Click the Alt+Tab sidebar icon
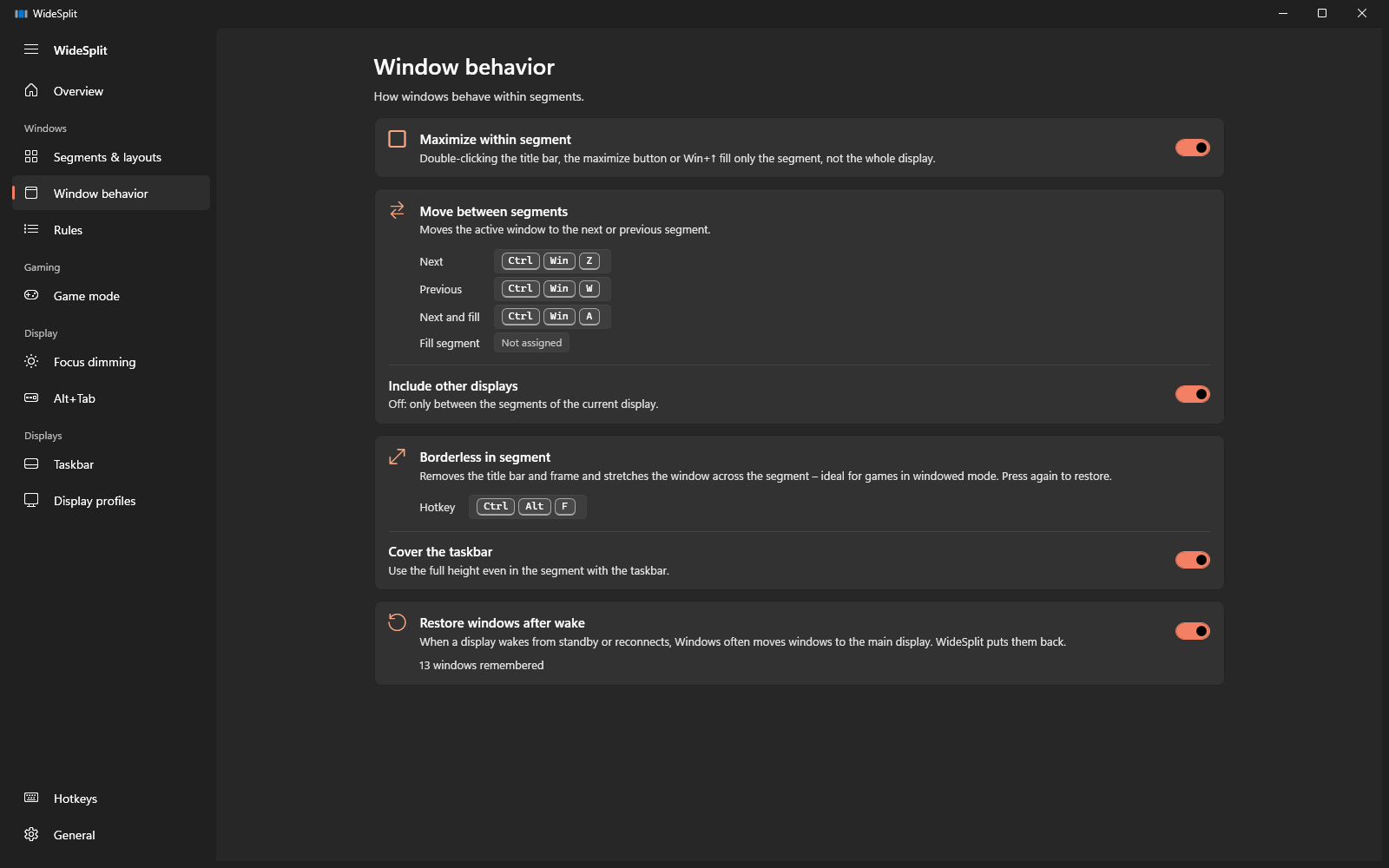Image resolution: width=1389 pixels, height=868 pixels. (x=31, y=398)
